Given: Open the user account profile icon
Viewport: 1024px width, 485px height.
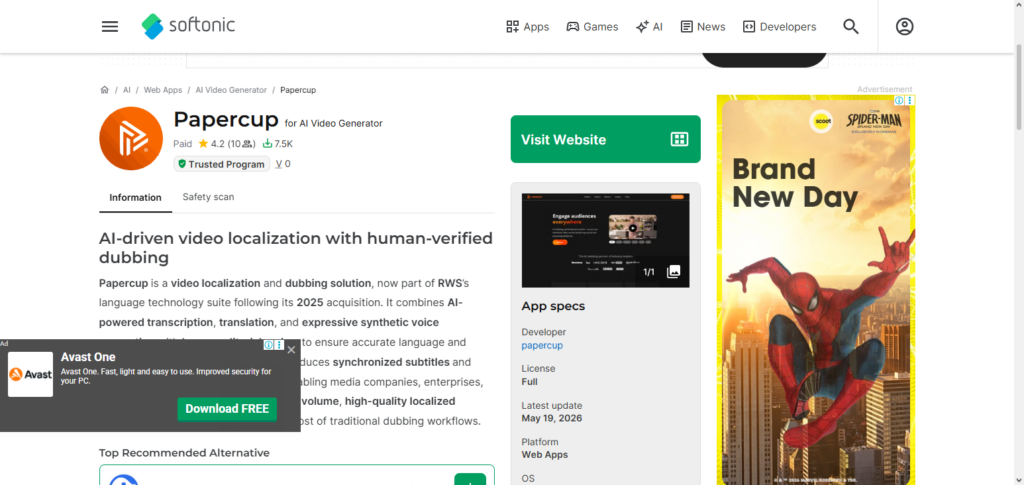Looking at the screenshot, I should coord(904,27).
